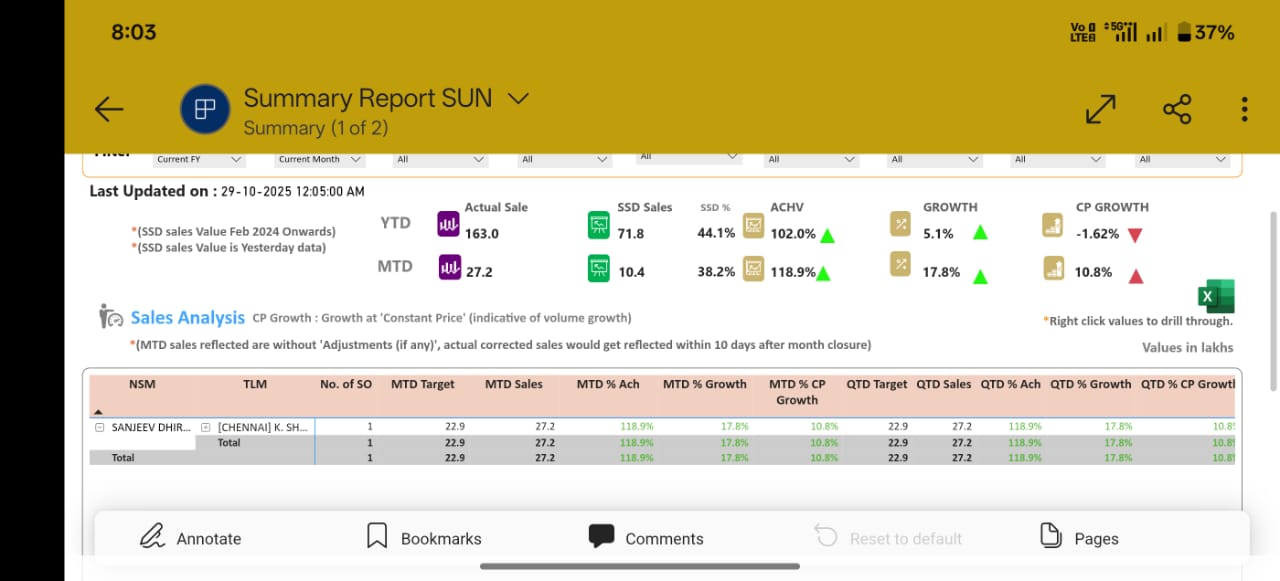Open the Summary Report SUN page dropdown

click(517, 98)
